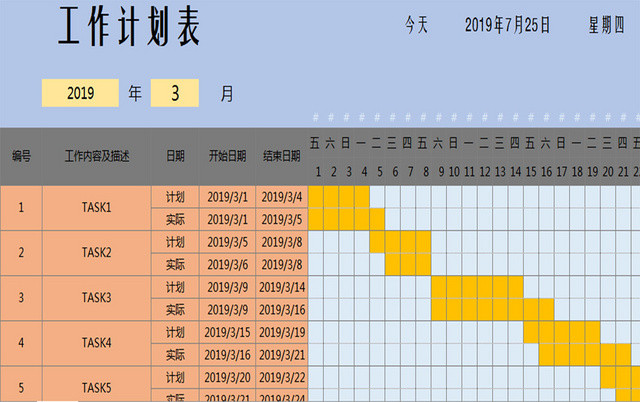Screen dimensions: 640x402
Task: Select the TASK2 cell
Action: (x=97, y=253)
